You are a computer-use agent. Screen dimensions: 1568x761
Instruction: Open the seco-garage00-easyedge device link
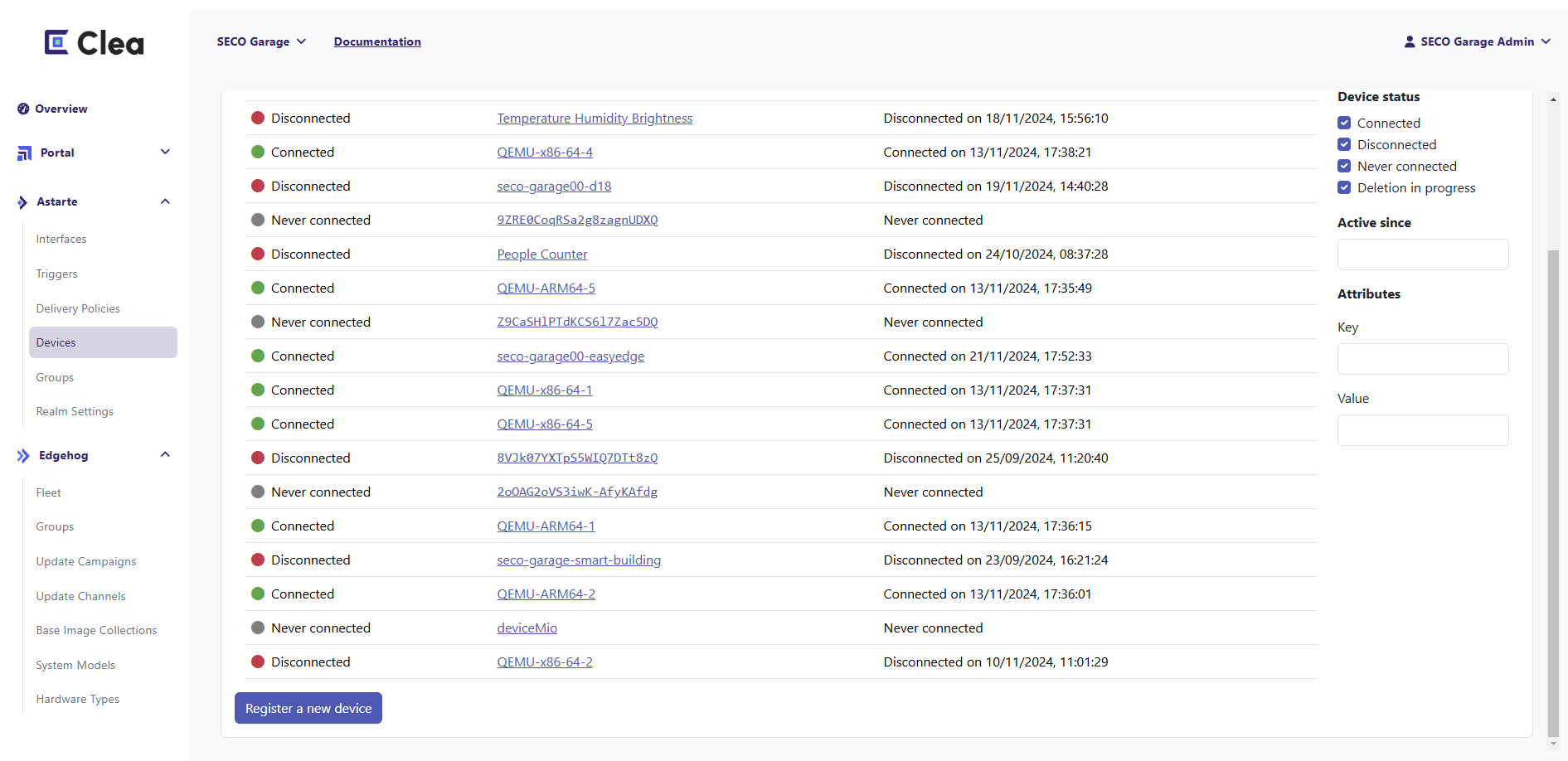(x=570, y=356)
